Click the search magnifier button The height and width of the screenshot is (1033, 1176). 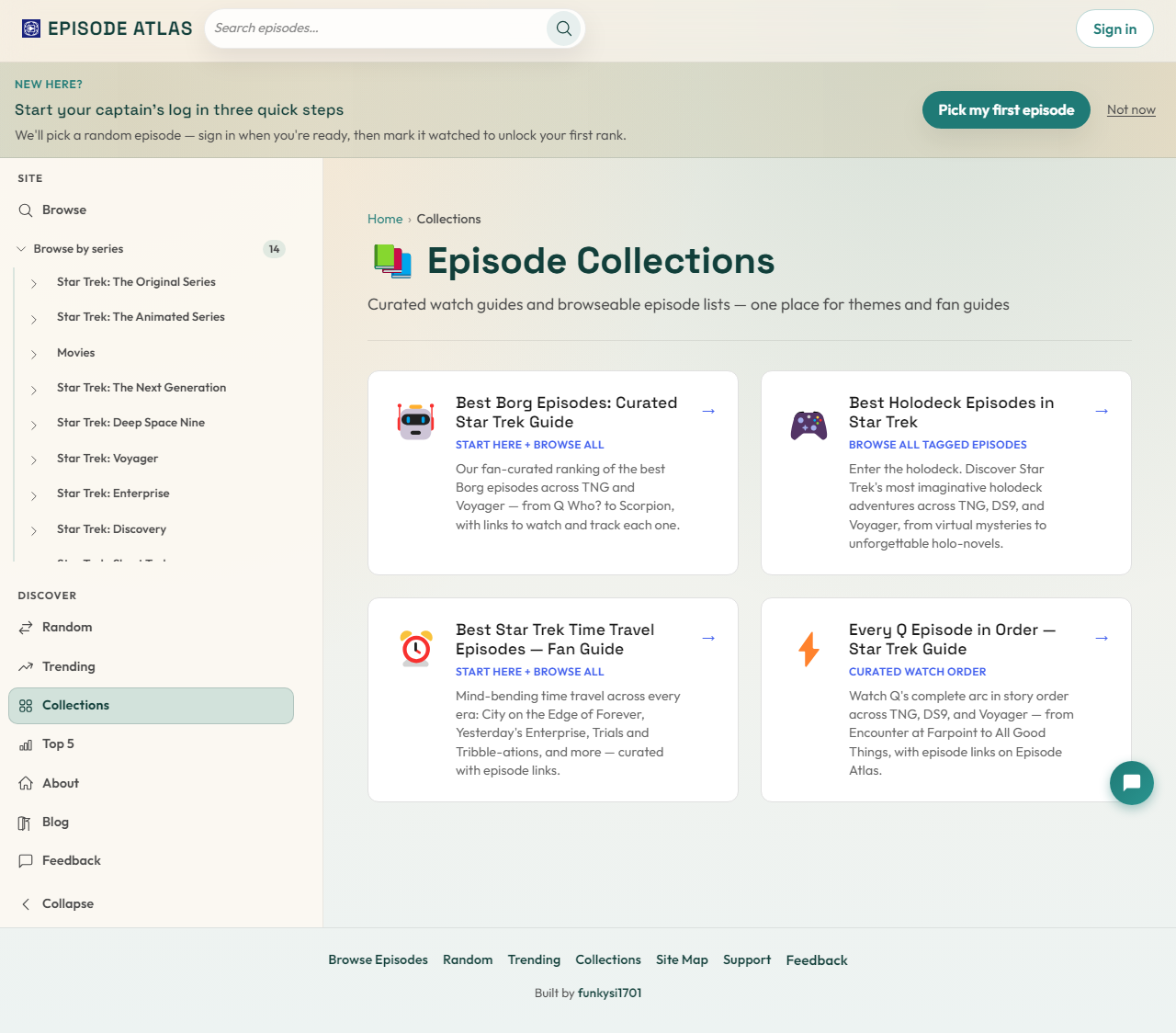tap(564, 28)
